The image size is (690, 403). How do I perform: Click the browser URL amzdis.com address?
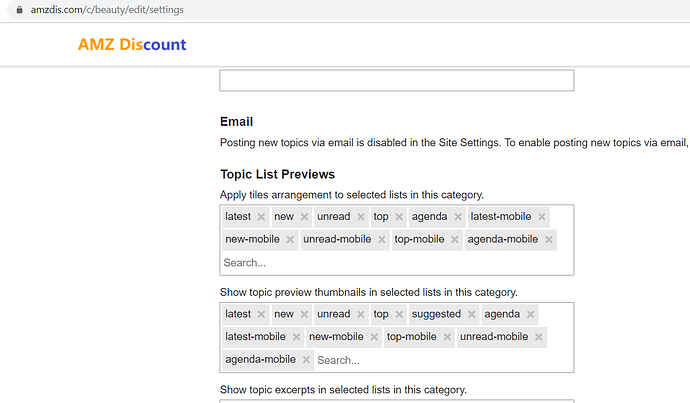coord(107,10)
